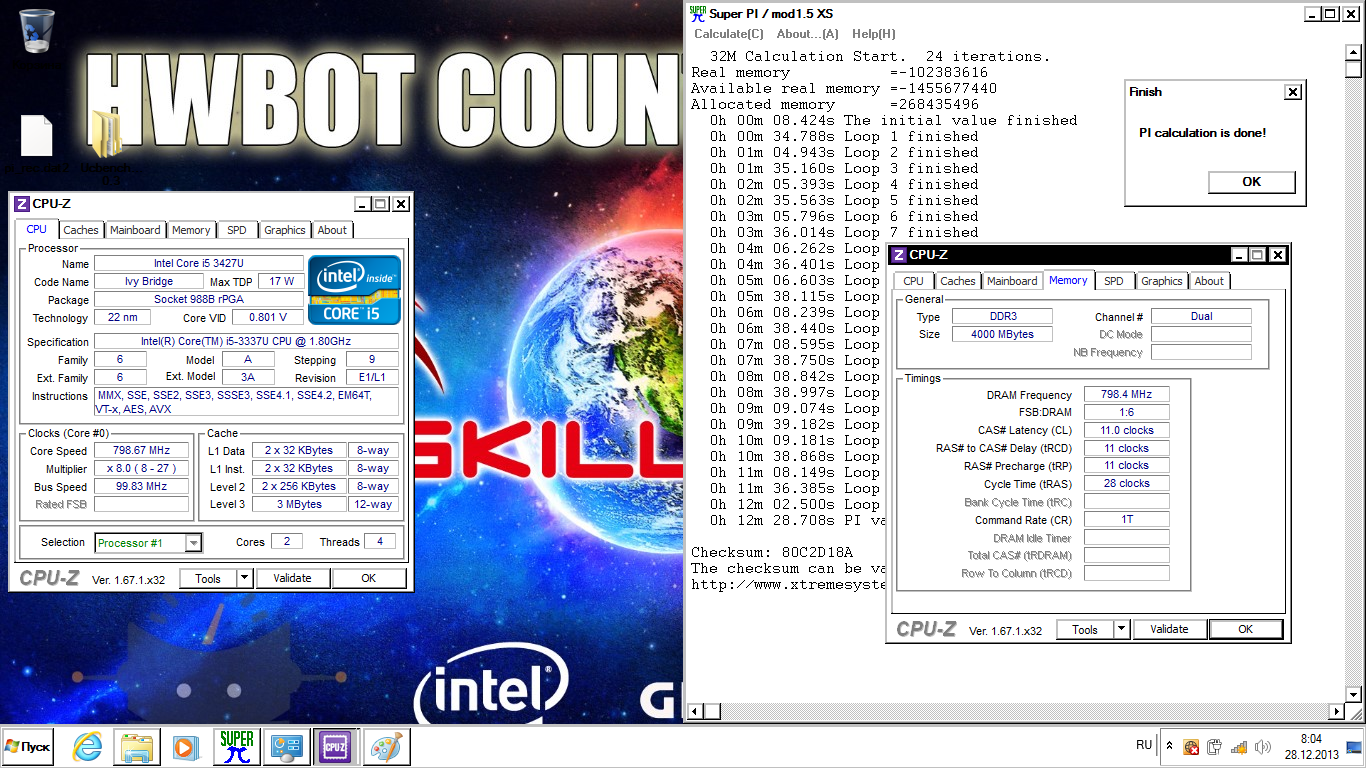This screenshot has height=768, width=1366.
Task: Open the control panel taskbar icon
Action: pyautogui.click(x=287, y=746)
